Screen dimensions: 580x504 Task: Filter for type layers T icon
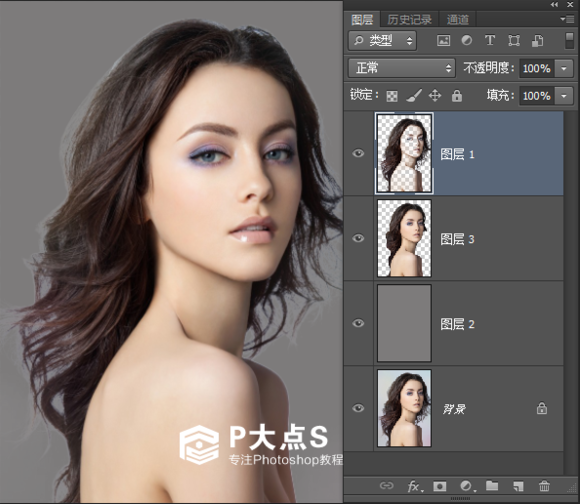(490, 40)
